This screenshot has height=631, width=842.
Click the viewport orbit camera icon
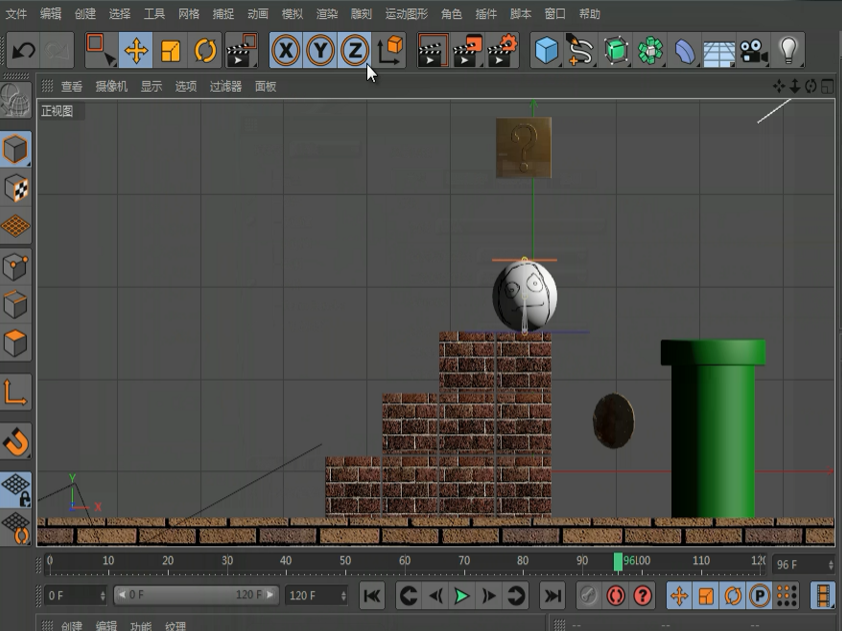click(x=811, y=86)
